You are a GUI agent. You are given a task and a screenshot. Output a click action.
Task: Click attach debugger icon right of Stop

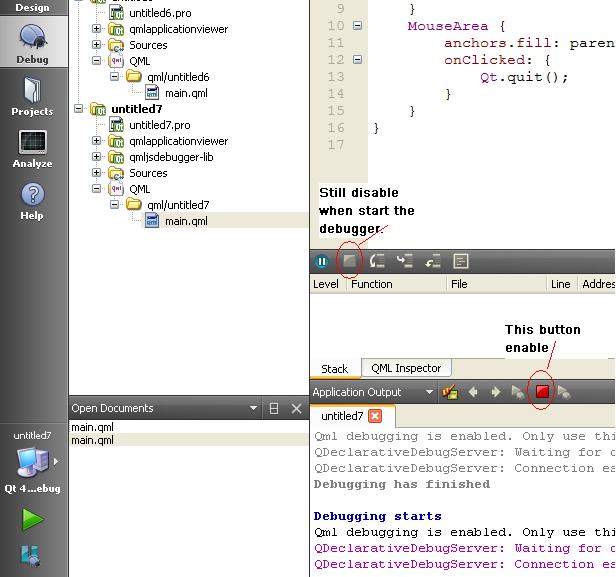click(564, 392)
